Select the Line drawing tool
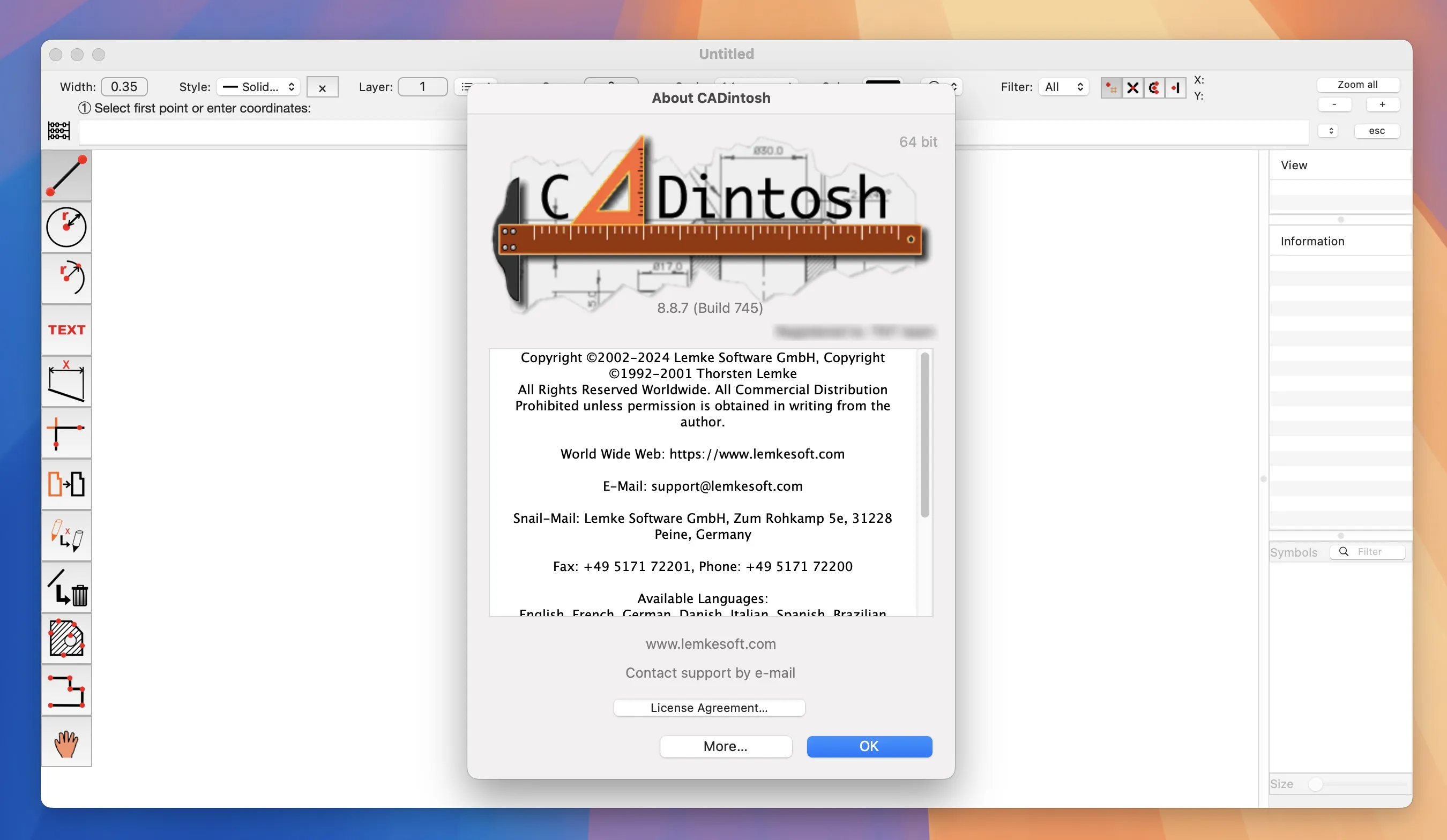The image size is (1447, 840). pos(66,176)
